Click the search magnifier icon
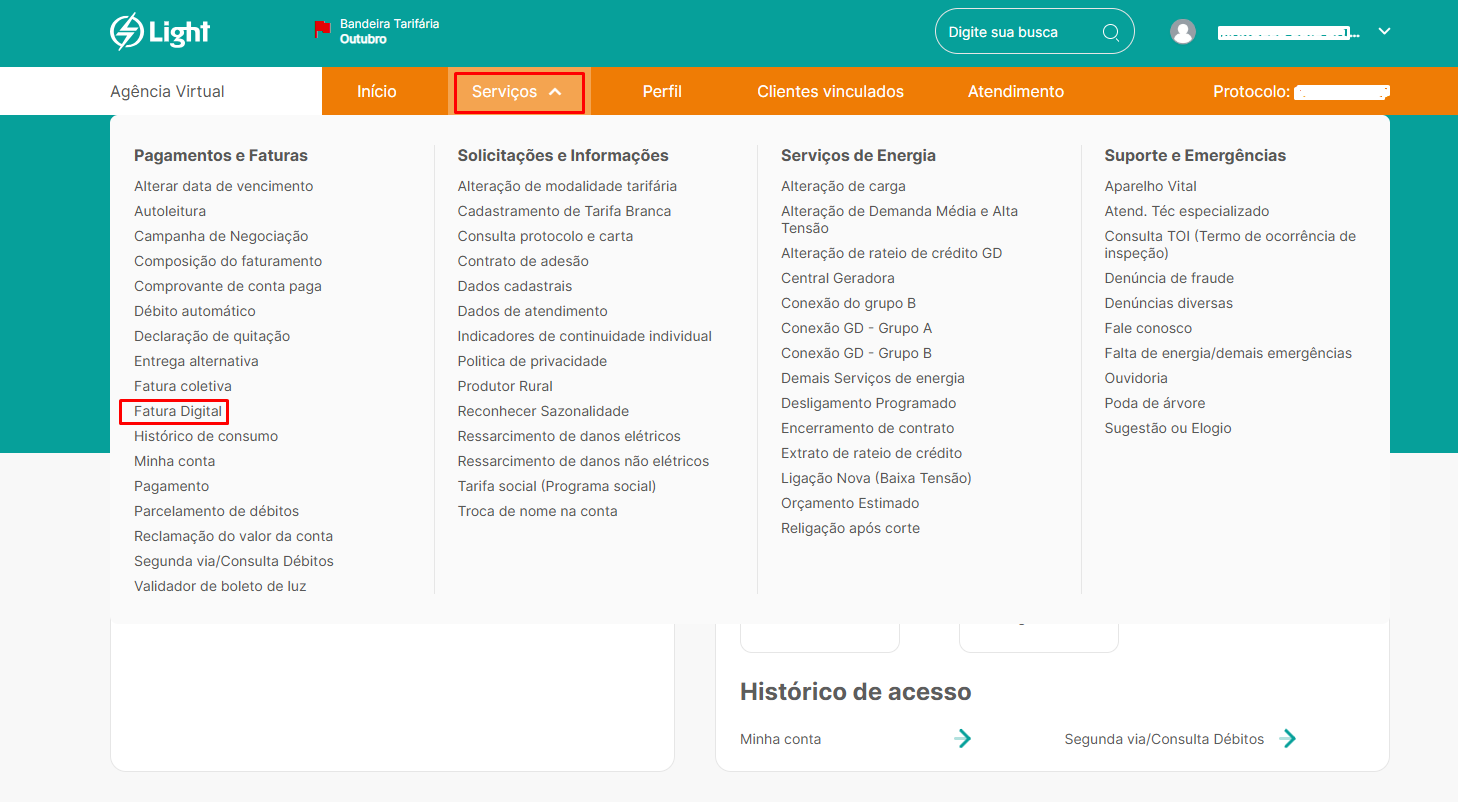Viewport: 1458px width, 802px height. [1110, 32]
